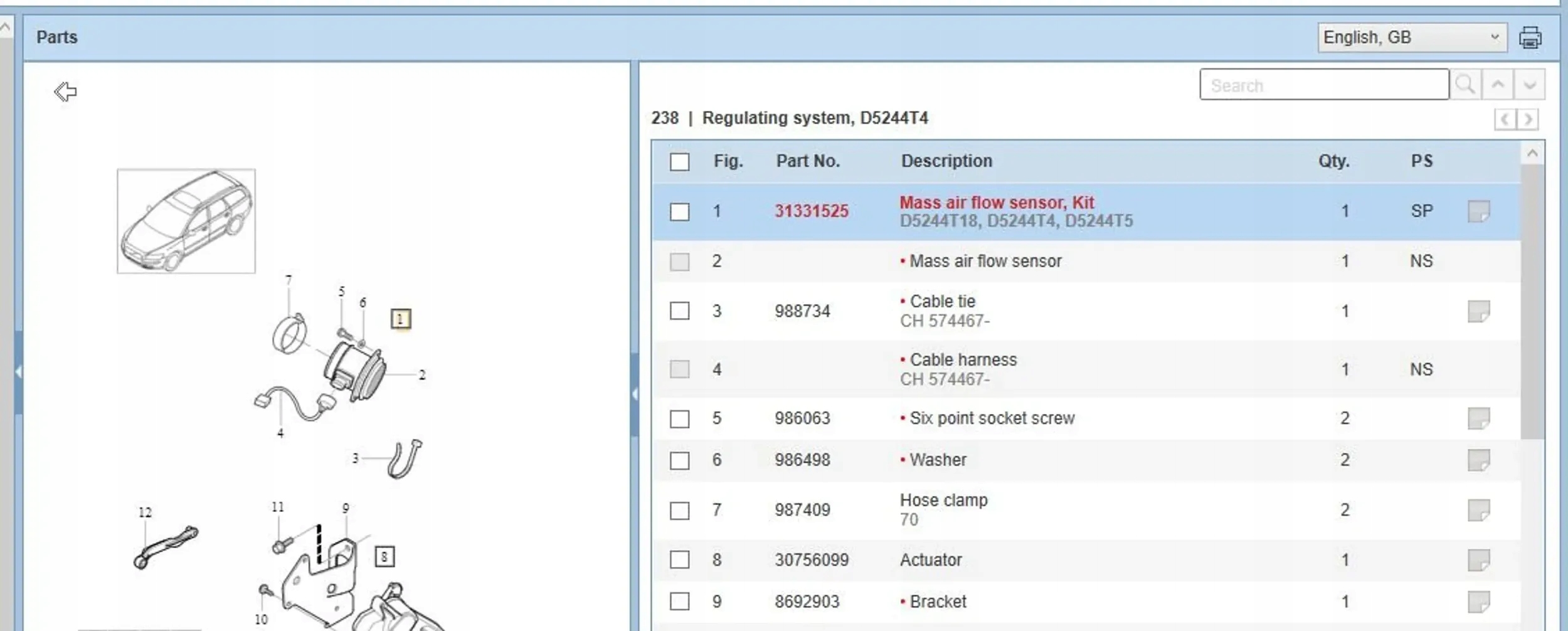Click callout number 8 in the diagram

(384, 557)
